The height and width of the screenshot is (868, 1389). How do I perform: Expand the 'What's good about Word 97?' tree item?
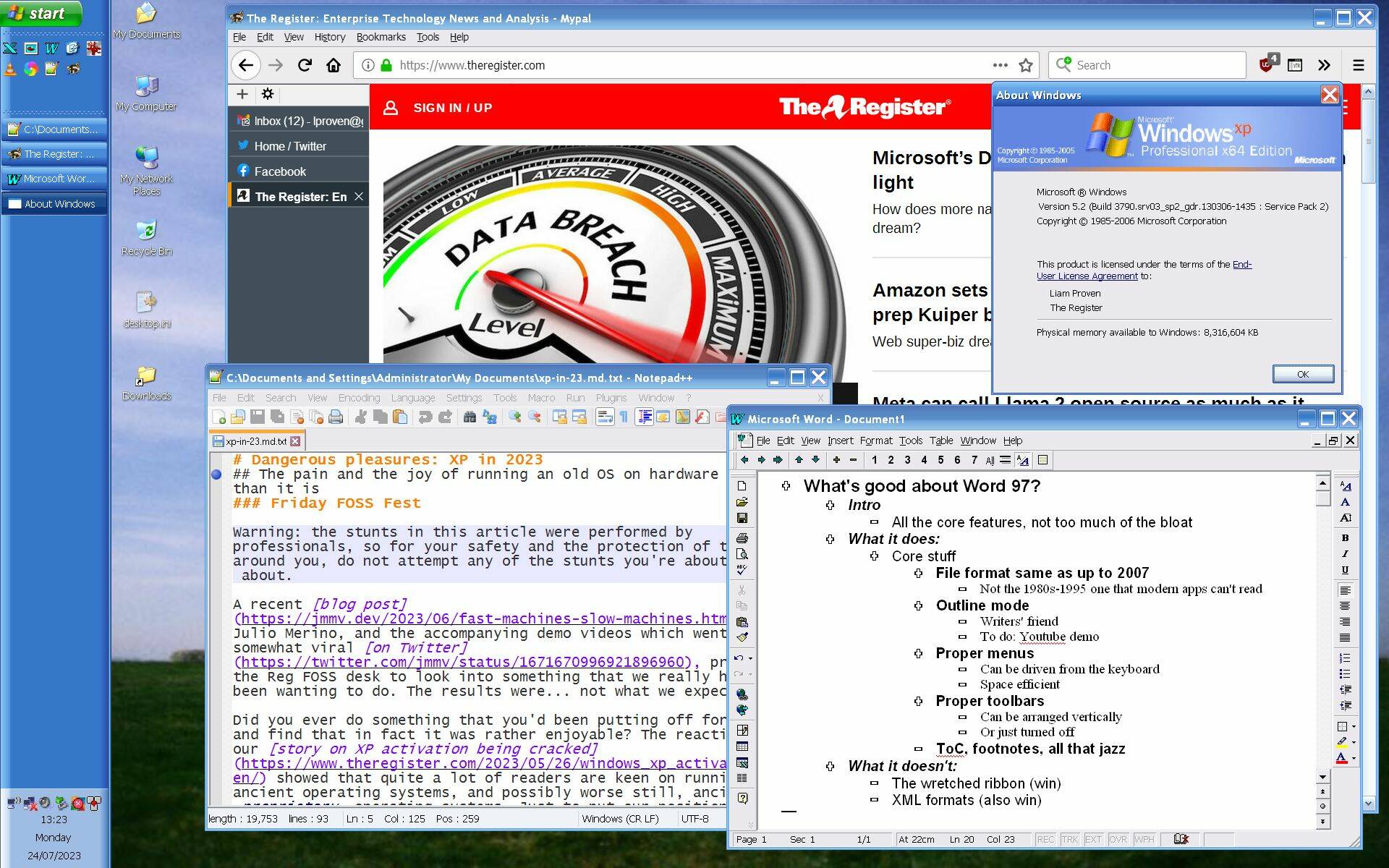point(788,487)
